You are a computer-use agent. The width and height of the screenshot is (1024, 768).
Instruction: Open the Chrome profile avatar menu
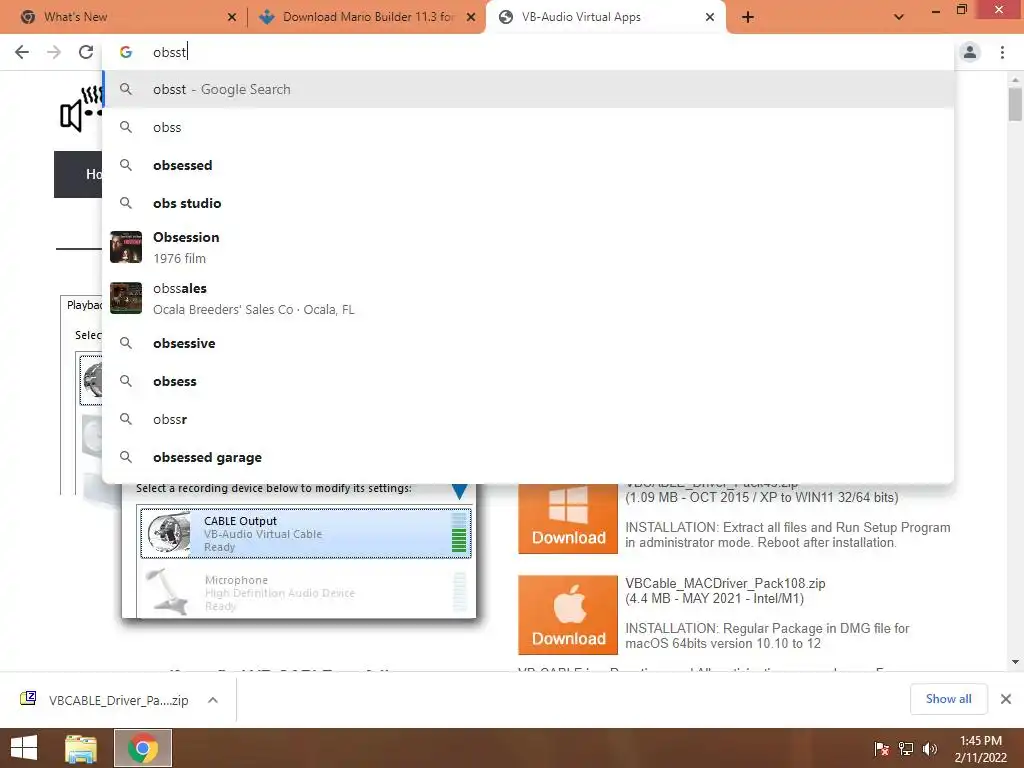[970, 52]
